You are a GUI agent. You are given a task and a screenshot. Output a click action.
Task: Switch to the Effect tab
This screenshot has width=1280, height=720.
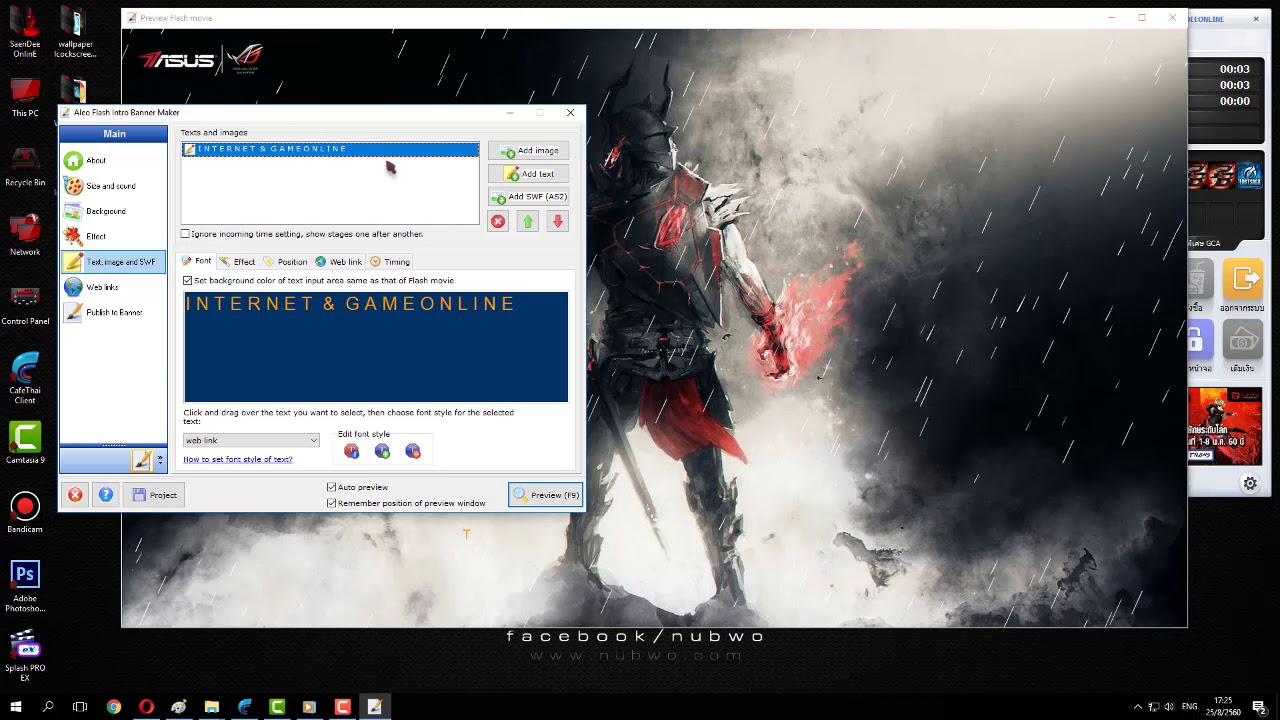point(237,262)
